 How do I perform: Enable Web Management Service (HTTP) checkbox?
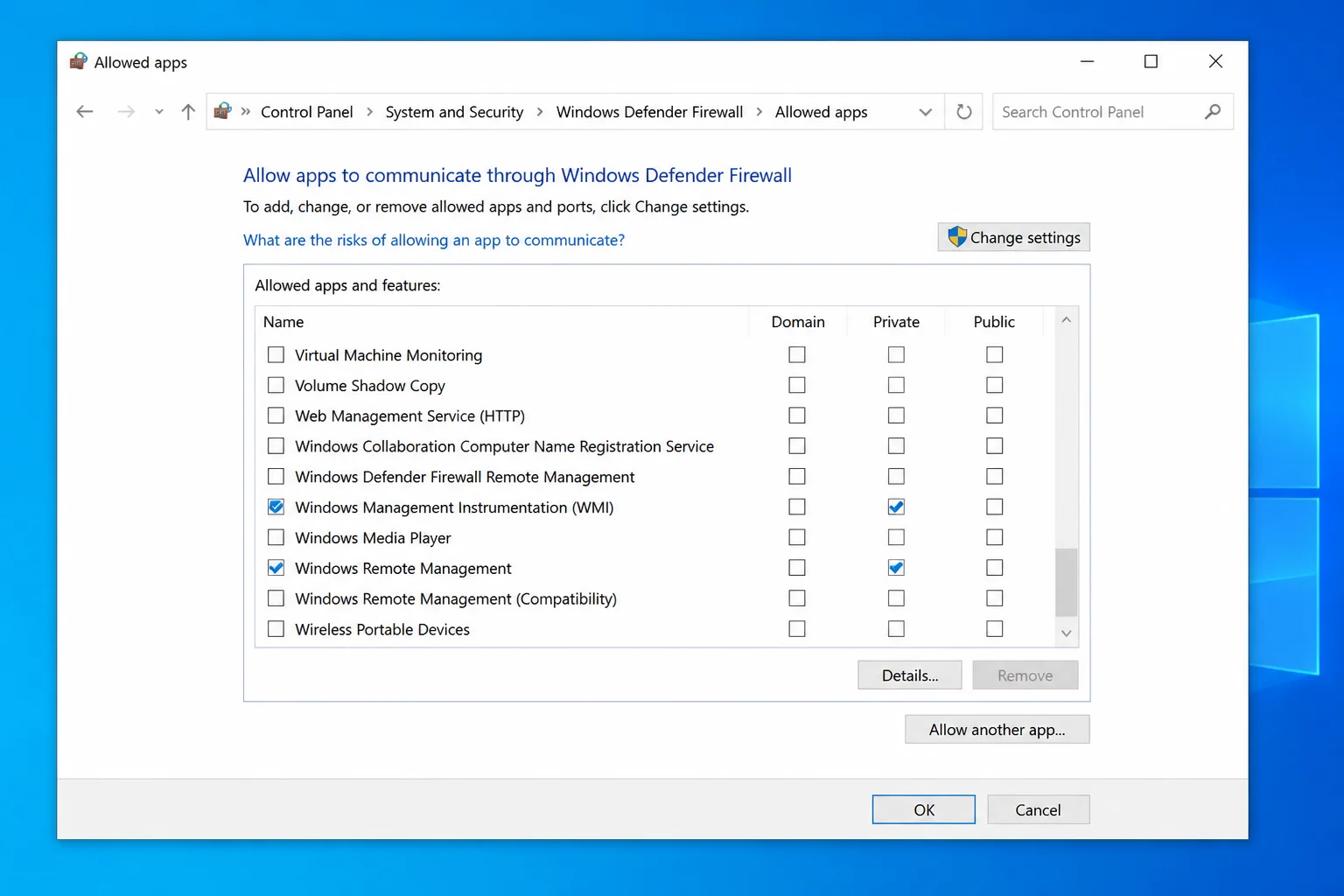click(276, 416)
